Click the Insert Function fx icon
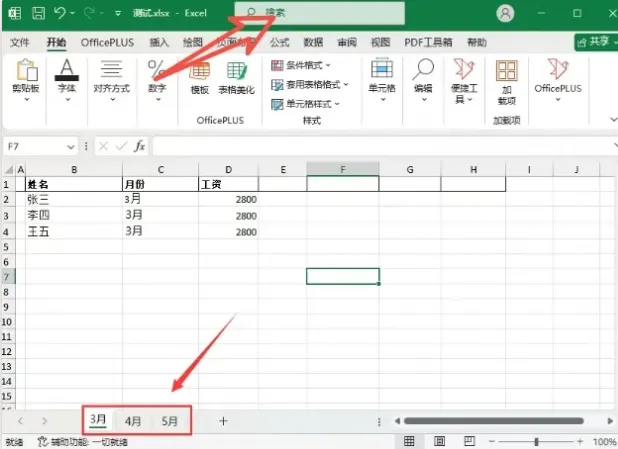Screen dimensions: 618x449 coord(140,147)
